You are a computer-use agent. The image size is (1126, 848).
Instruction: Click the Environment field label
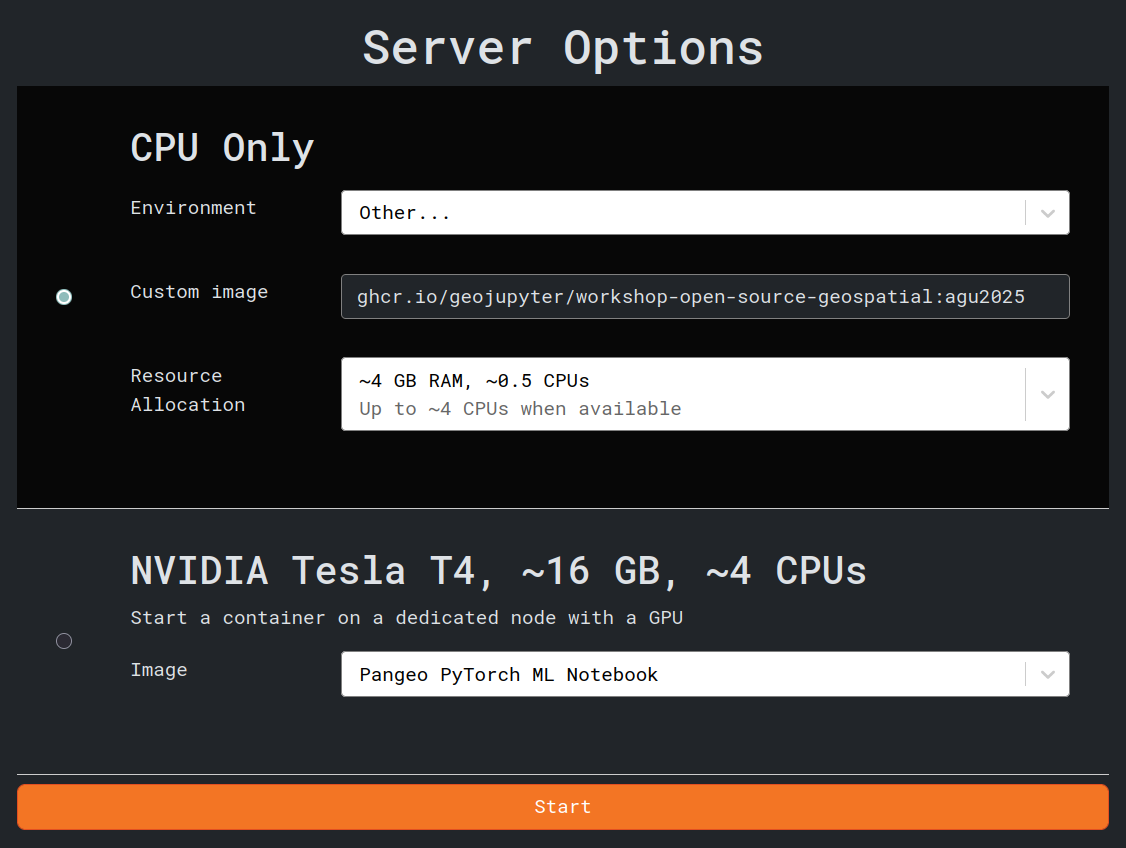coord(193,208)
